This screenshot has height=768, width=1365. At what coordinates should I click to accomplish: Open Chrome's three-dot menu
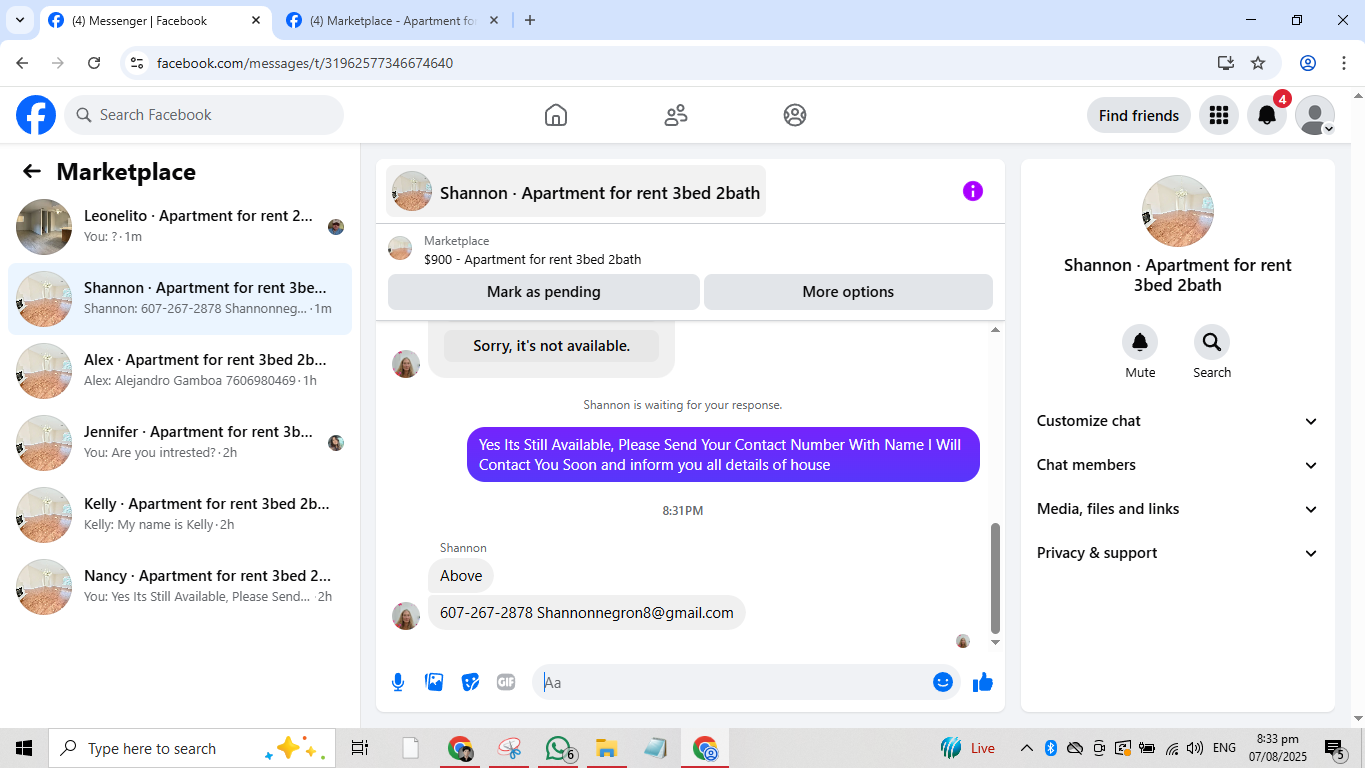pos(1344,63)
